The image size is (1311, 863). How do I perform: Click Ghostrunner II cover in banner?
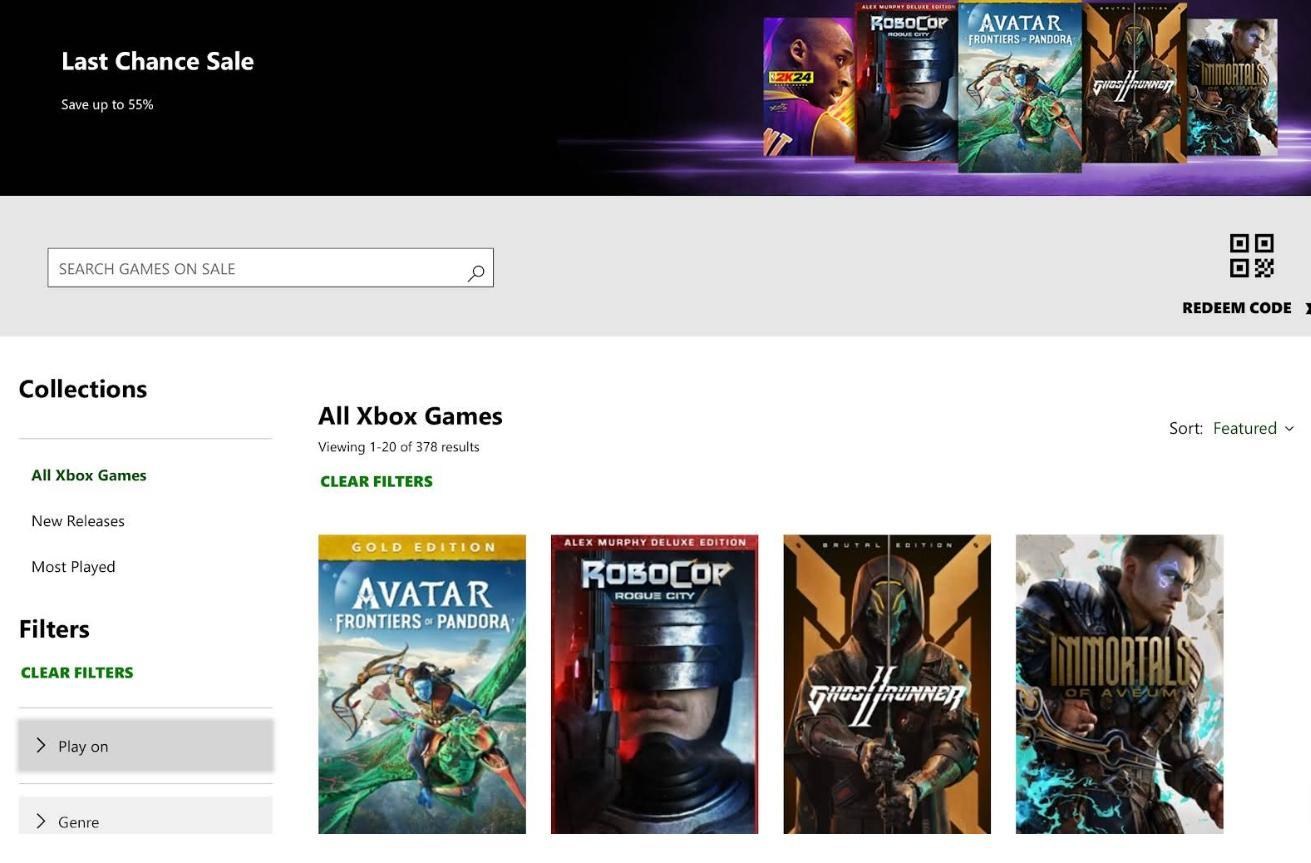click(x=1134, y=84)
